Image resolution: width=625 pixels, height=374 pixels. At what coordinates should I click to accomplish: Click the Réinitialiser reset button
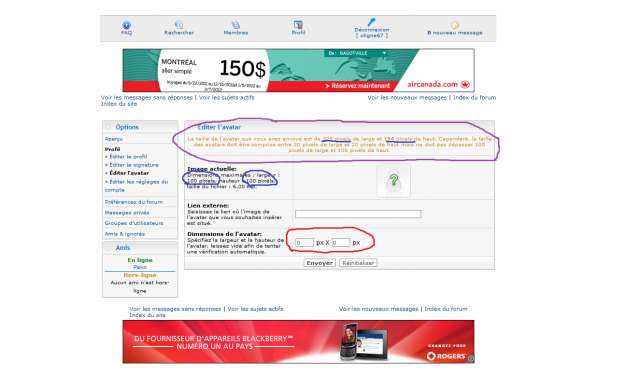358,263
